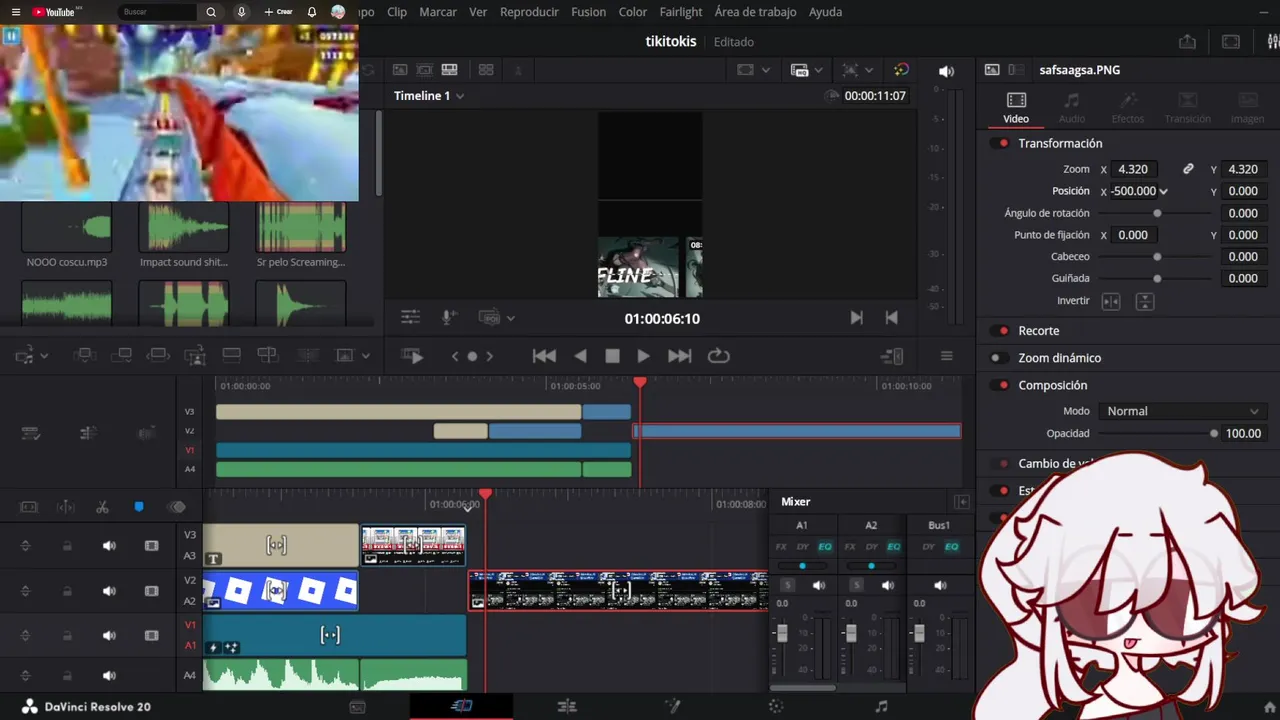Open the Cut page icon in bottom bar
This screenshot has width=1280, height=720.
pyautogui.click(x=461, y=706)
